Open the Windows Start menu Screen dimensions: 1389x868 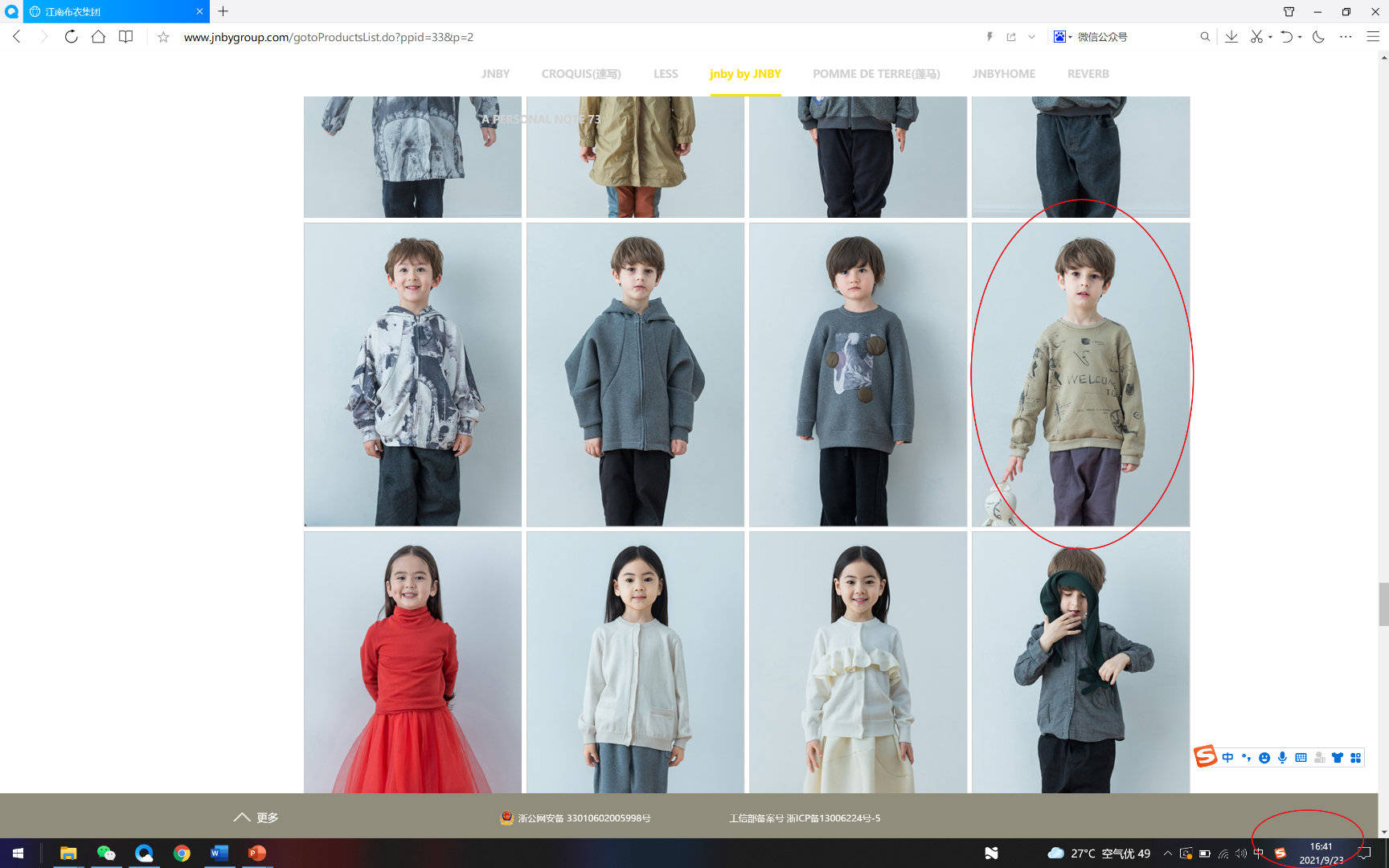[18, 853]
